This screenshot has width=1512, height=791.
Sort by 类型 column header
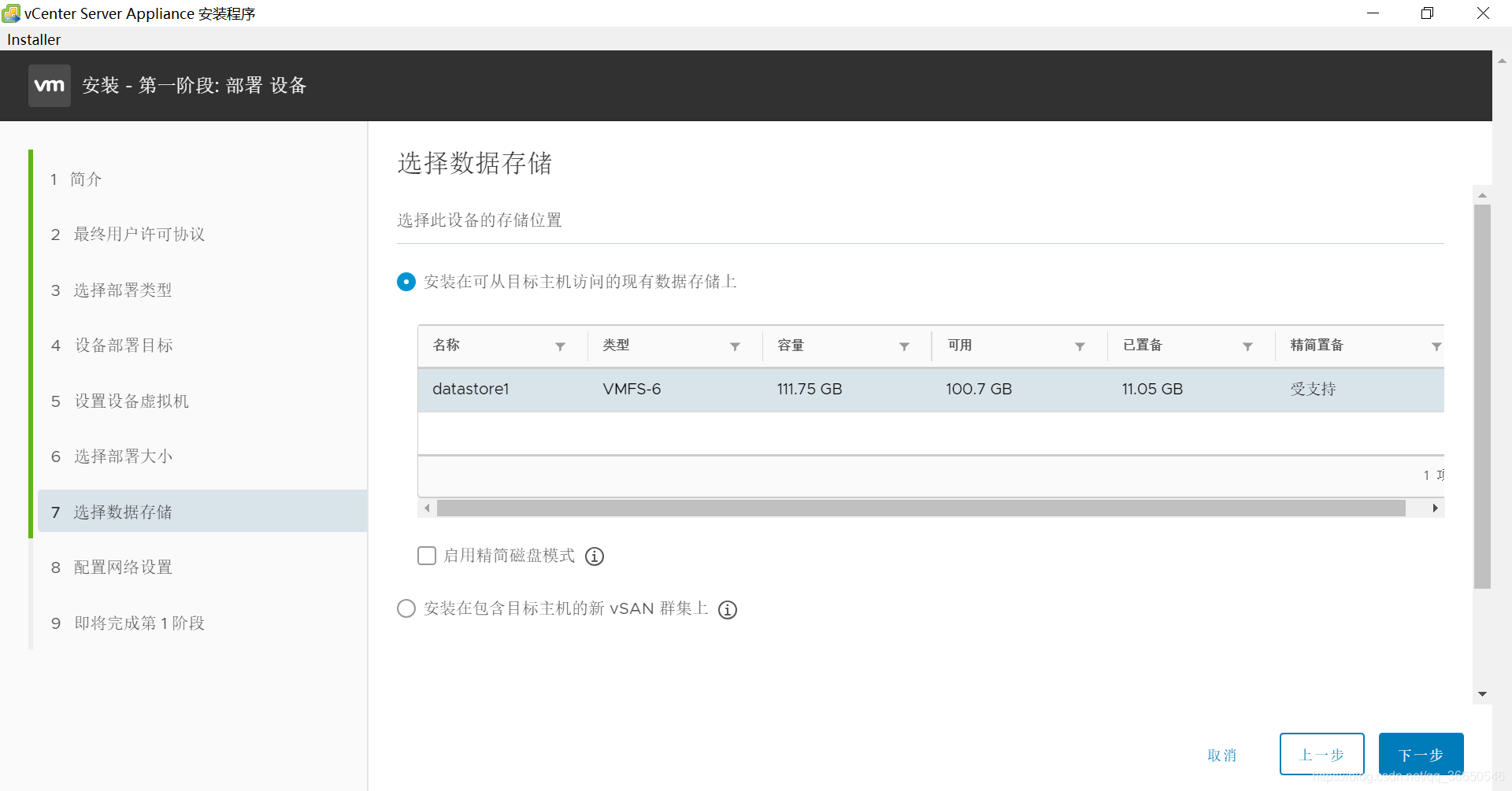[x=616, y=345]
